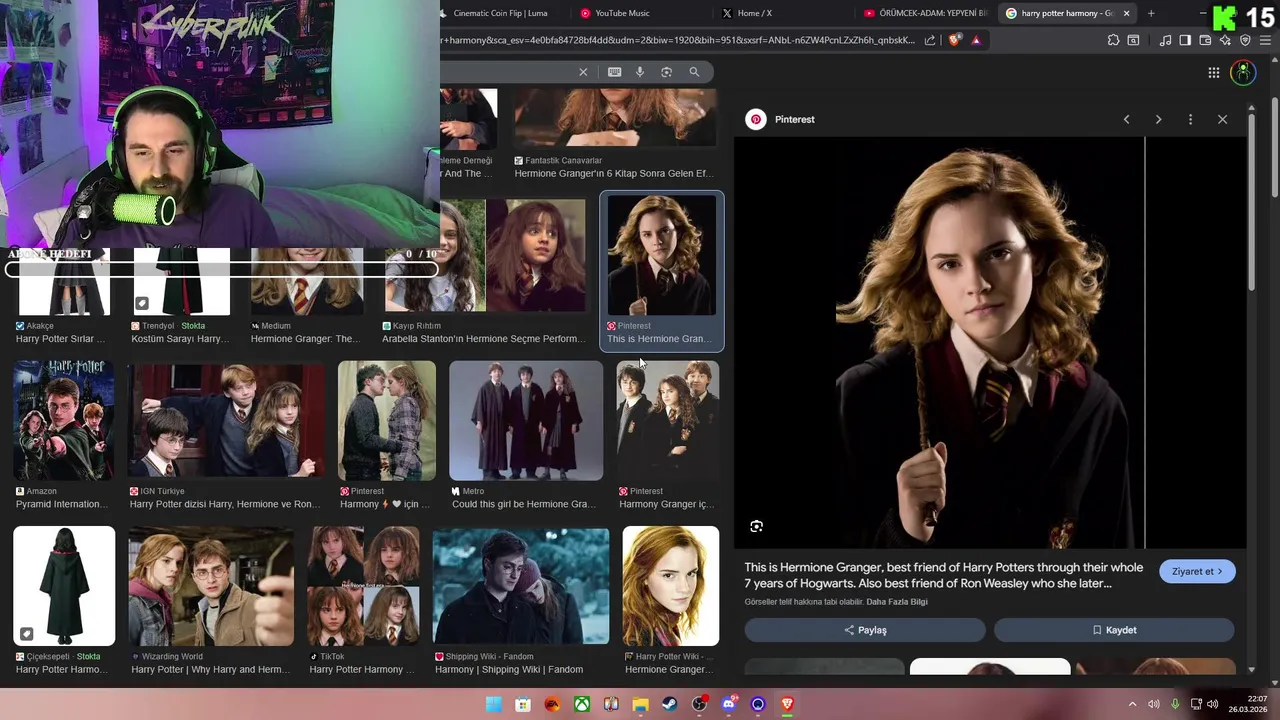1280x720 pixels.
Task: Click the share page icon in address bar
Action: (930, 40)
